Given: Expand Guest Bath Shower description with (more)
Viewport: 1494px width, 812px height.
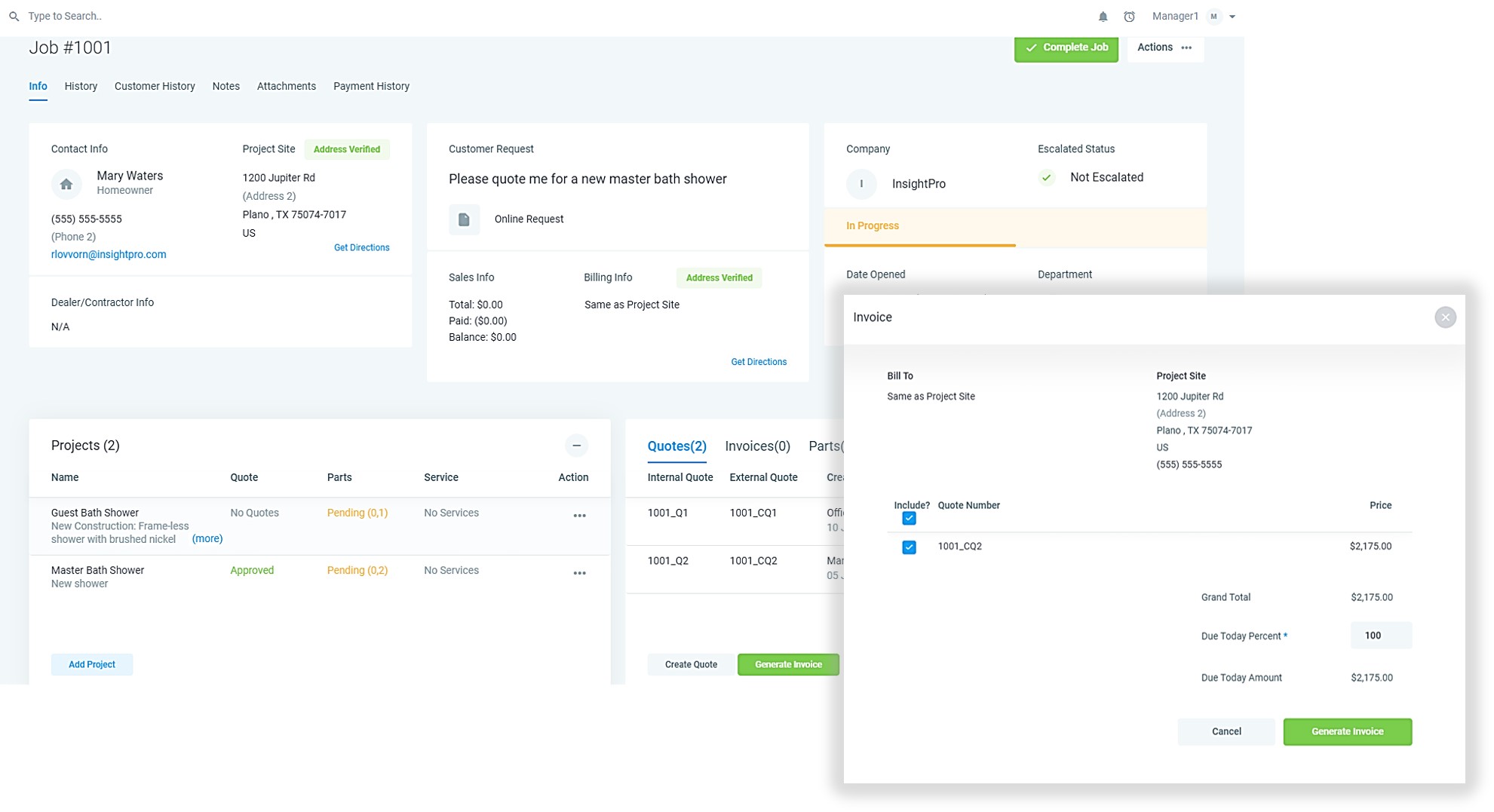Looking at the screenshot, I should (x=207, y=539).
